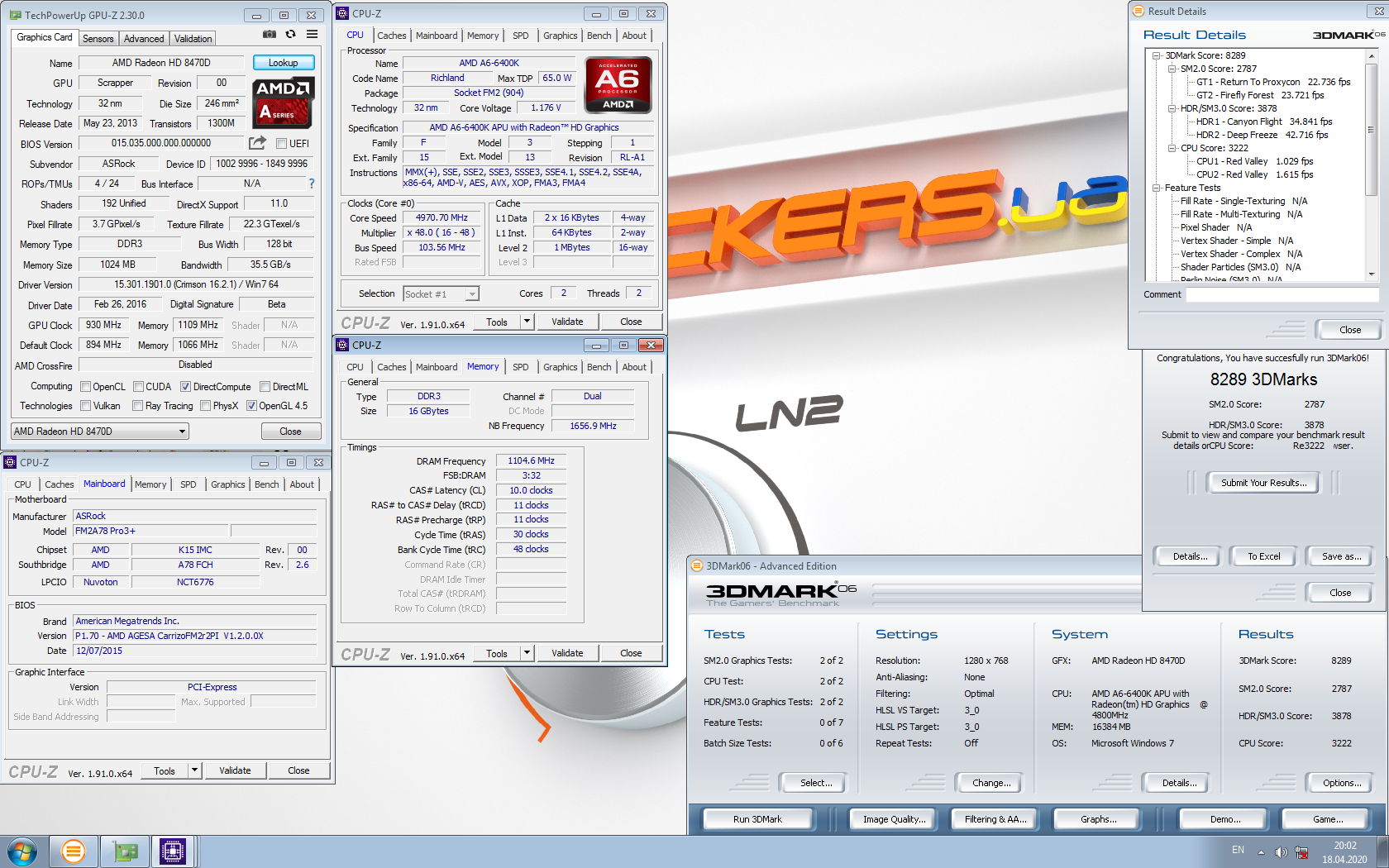Click the Result Details scrollbar down arrow
The height and width of the screenshot is (868, 1389).
pyautogui.click(x=1371, y=274)
